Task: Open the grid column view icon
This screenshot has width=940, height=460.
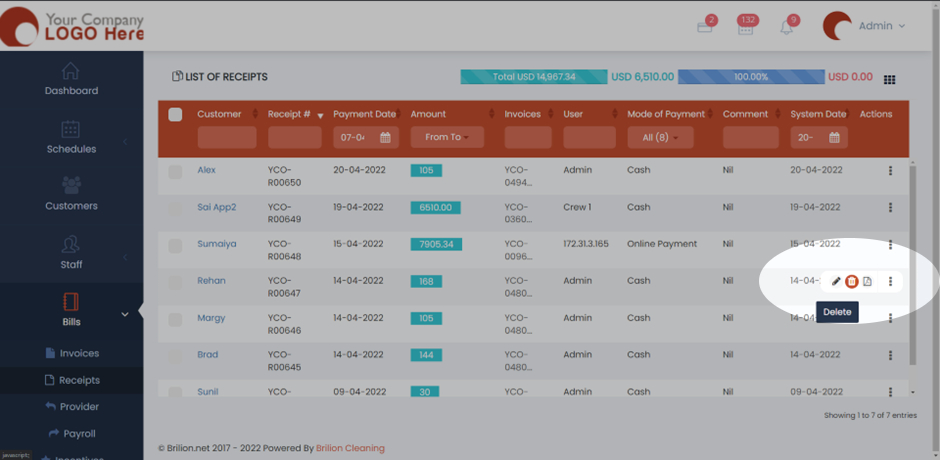Action: pyautogui.click(x=890, y=79)
